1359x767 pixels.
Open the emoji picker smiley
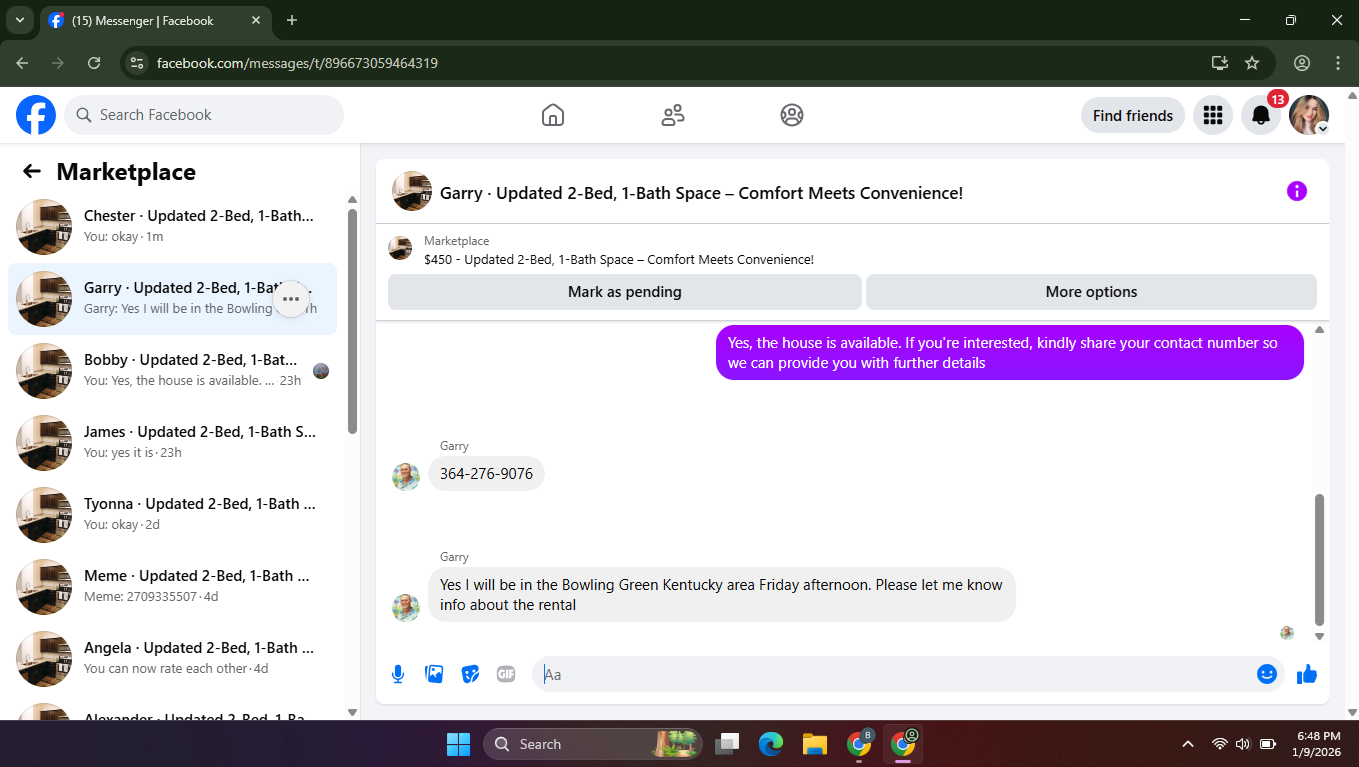click(1267, 674)
